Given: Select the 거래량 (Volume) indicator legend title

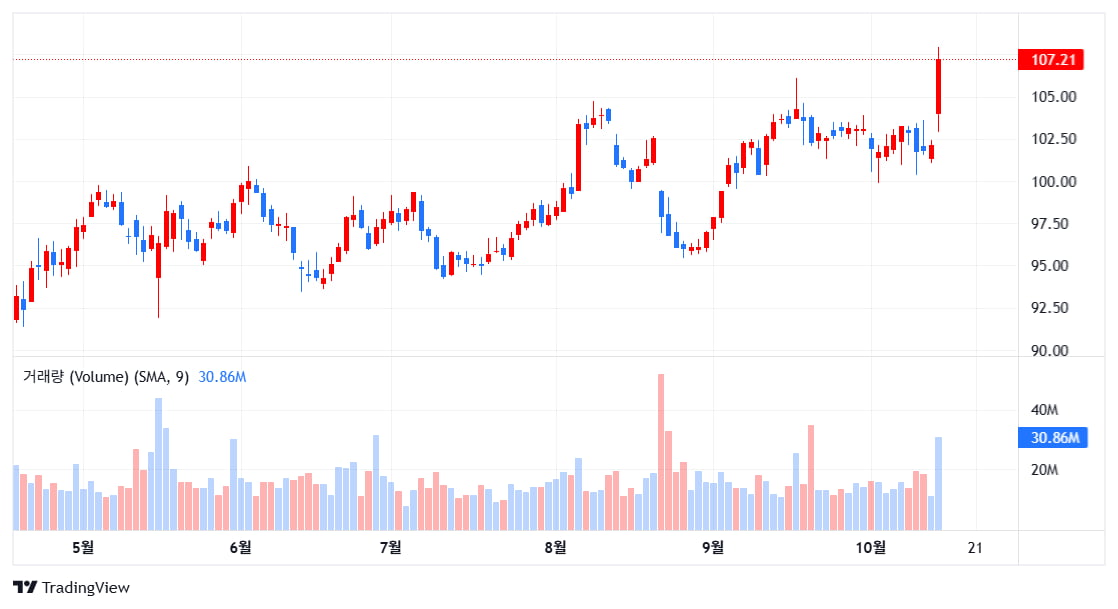Looking at the screenshot, I should 106,377.
